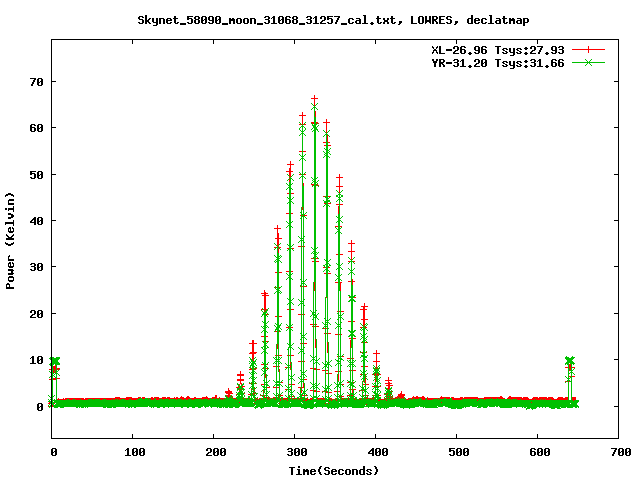Click the y-axis tick label 20
Screen dimensions: 640x480
tap(36, 314)
